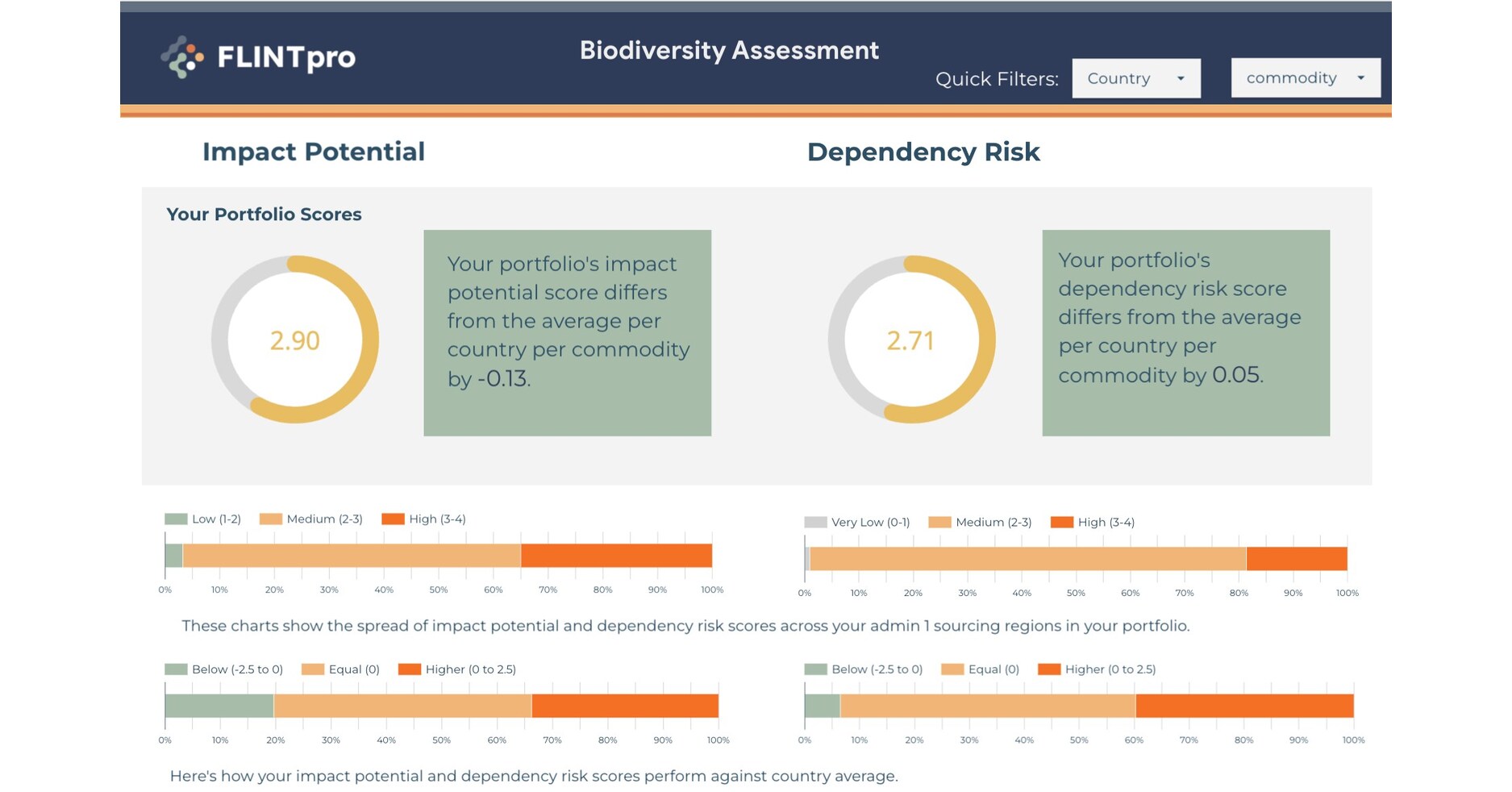Click the Your Portfolio Scores heading
The image size is (1512, 792).
pos(264,214)
